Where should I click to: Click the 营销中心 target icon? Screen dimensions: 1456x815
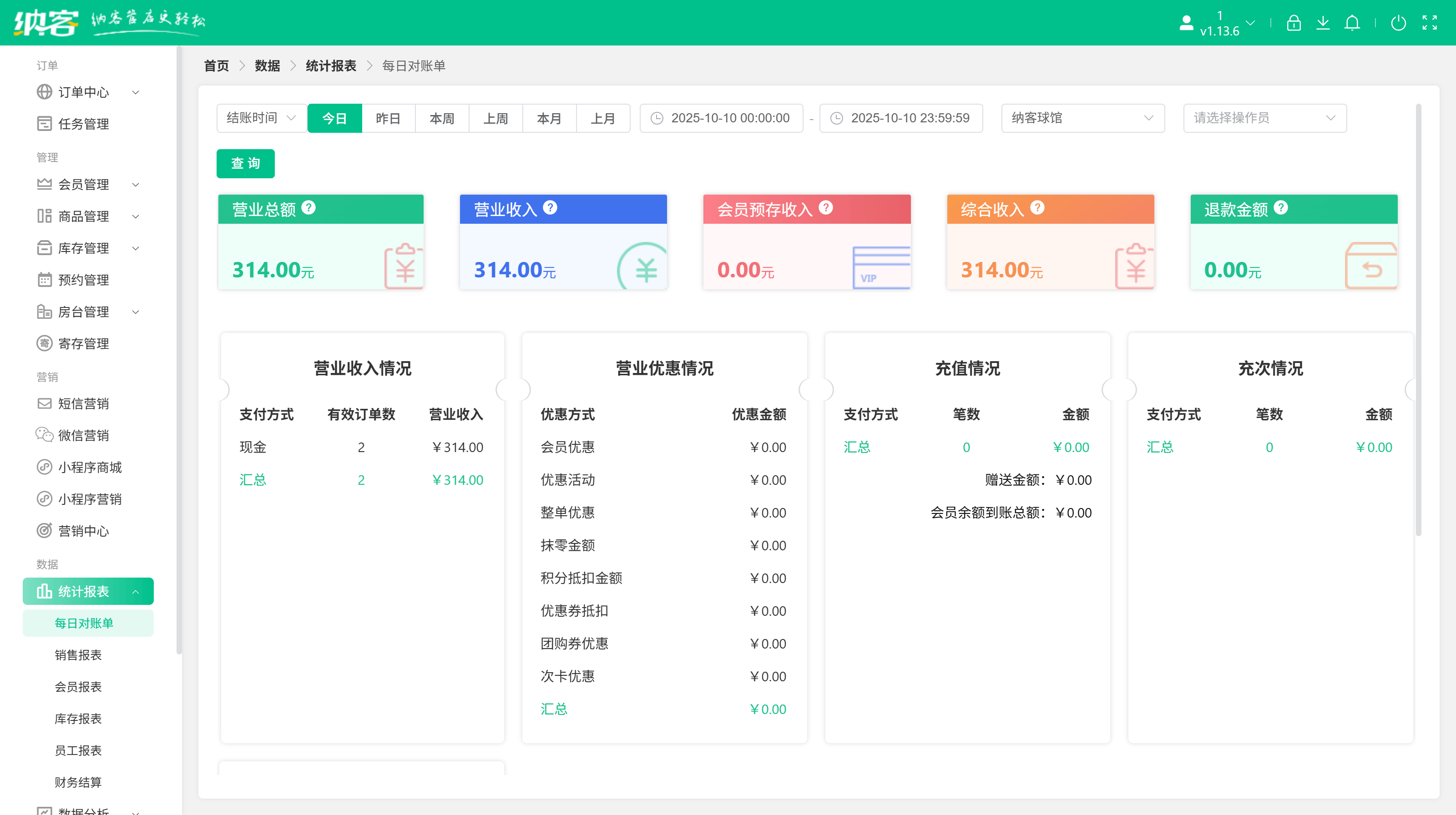[x=45, y=531]
